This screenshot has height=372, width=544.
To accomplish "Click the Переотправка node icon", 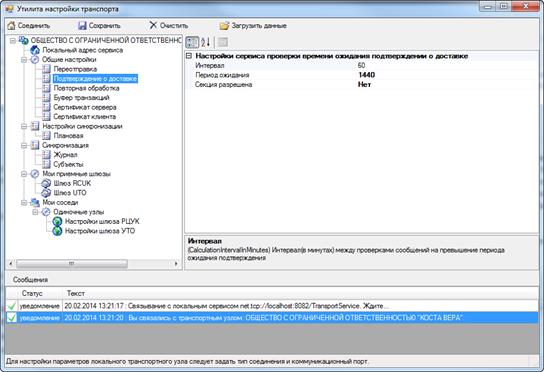I will pyautogui.click(x=46, y=69).
